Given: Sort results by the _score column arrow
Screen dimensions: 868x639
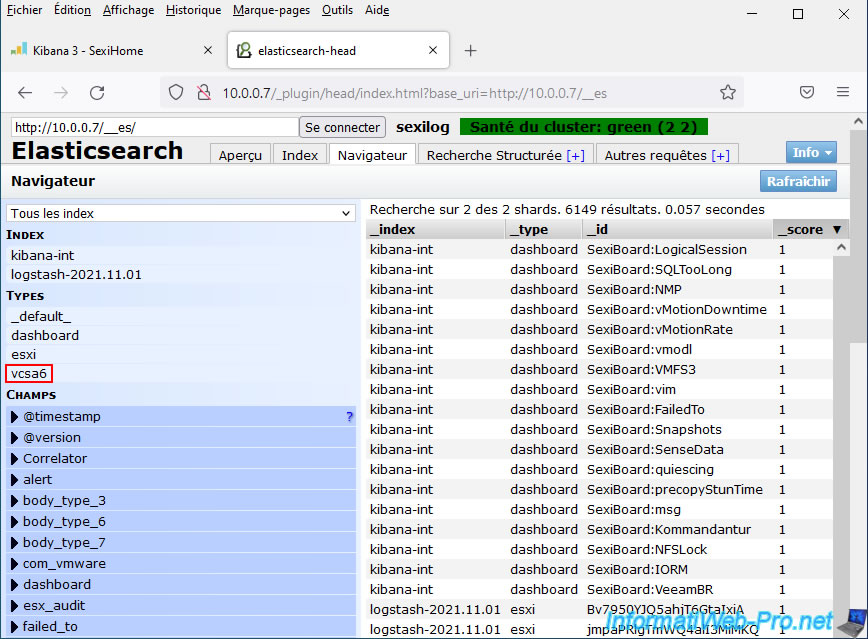Looking at the screenshot, I should (836, 229).
